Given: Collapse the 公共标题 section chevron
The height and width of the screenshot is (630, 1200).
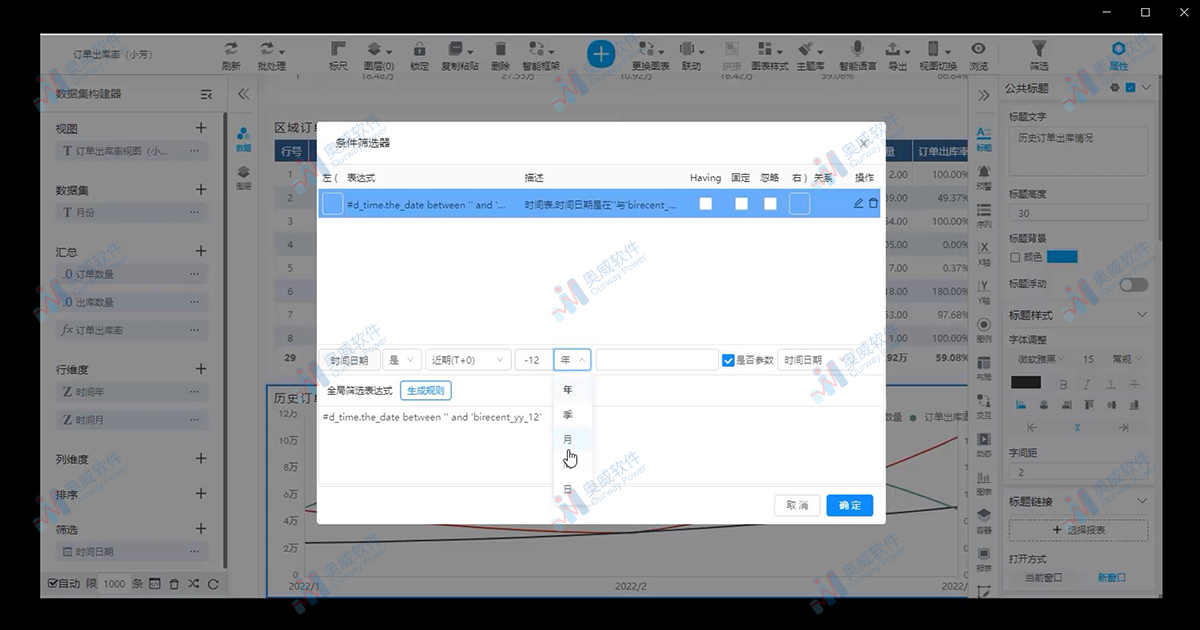Looking at the screenshot, I should pyautogui.click(x=1147, y=88).
